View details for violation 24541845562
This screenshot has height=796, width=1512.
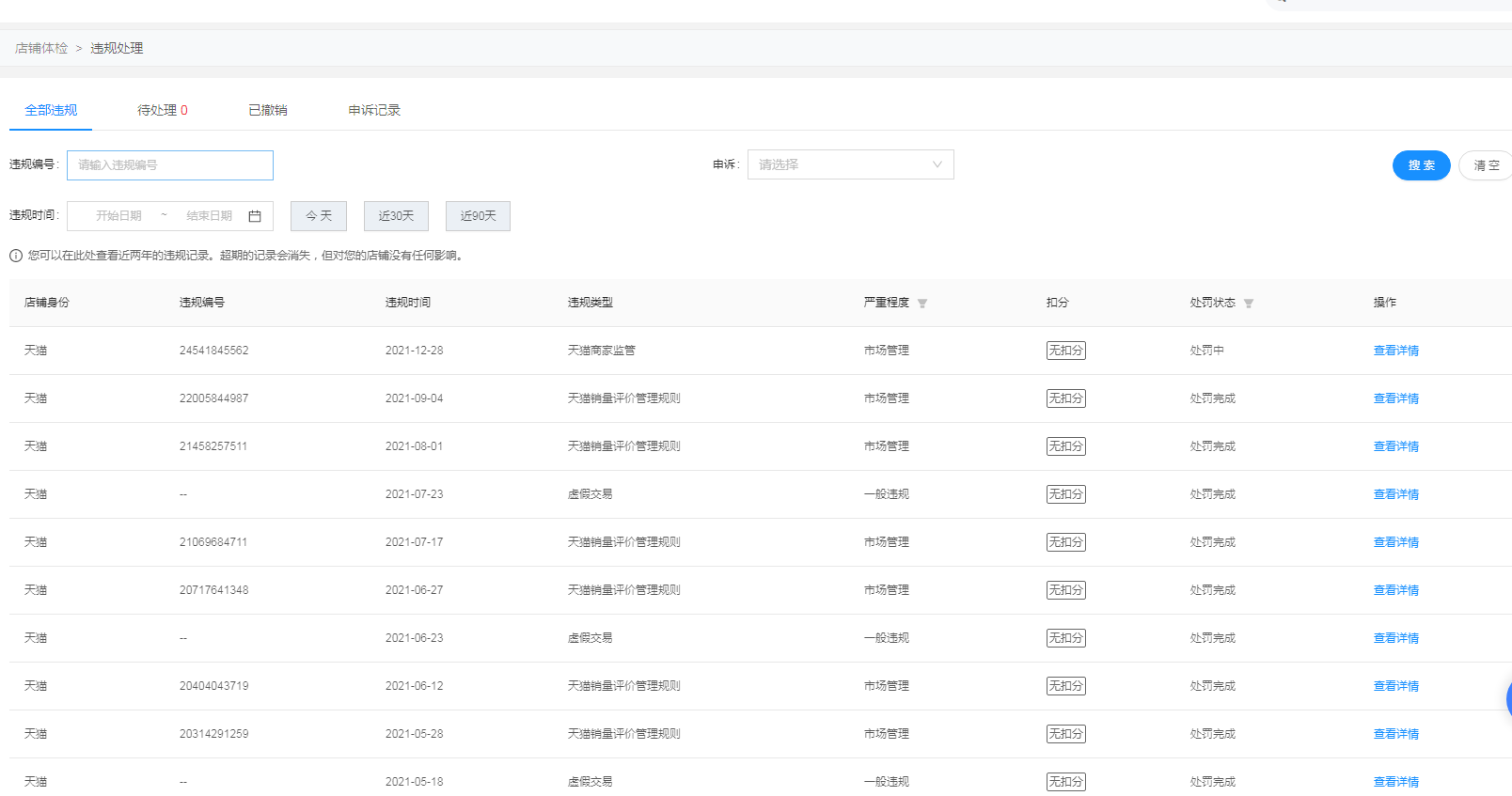[1396, 351]
